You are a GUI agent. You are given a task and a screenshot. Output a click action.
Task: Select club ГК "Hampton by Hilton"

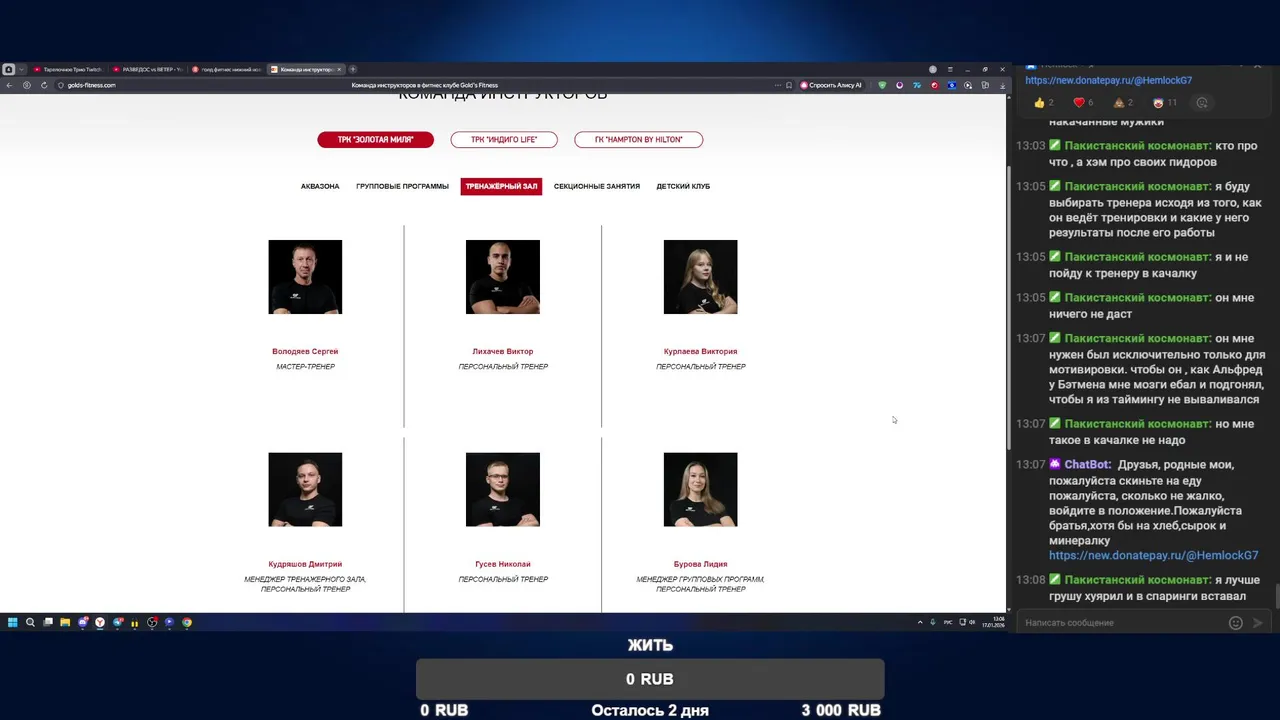coord(638,140)
